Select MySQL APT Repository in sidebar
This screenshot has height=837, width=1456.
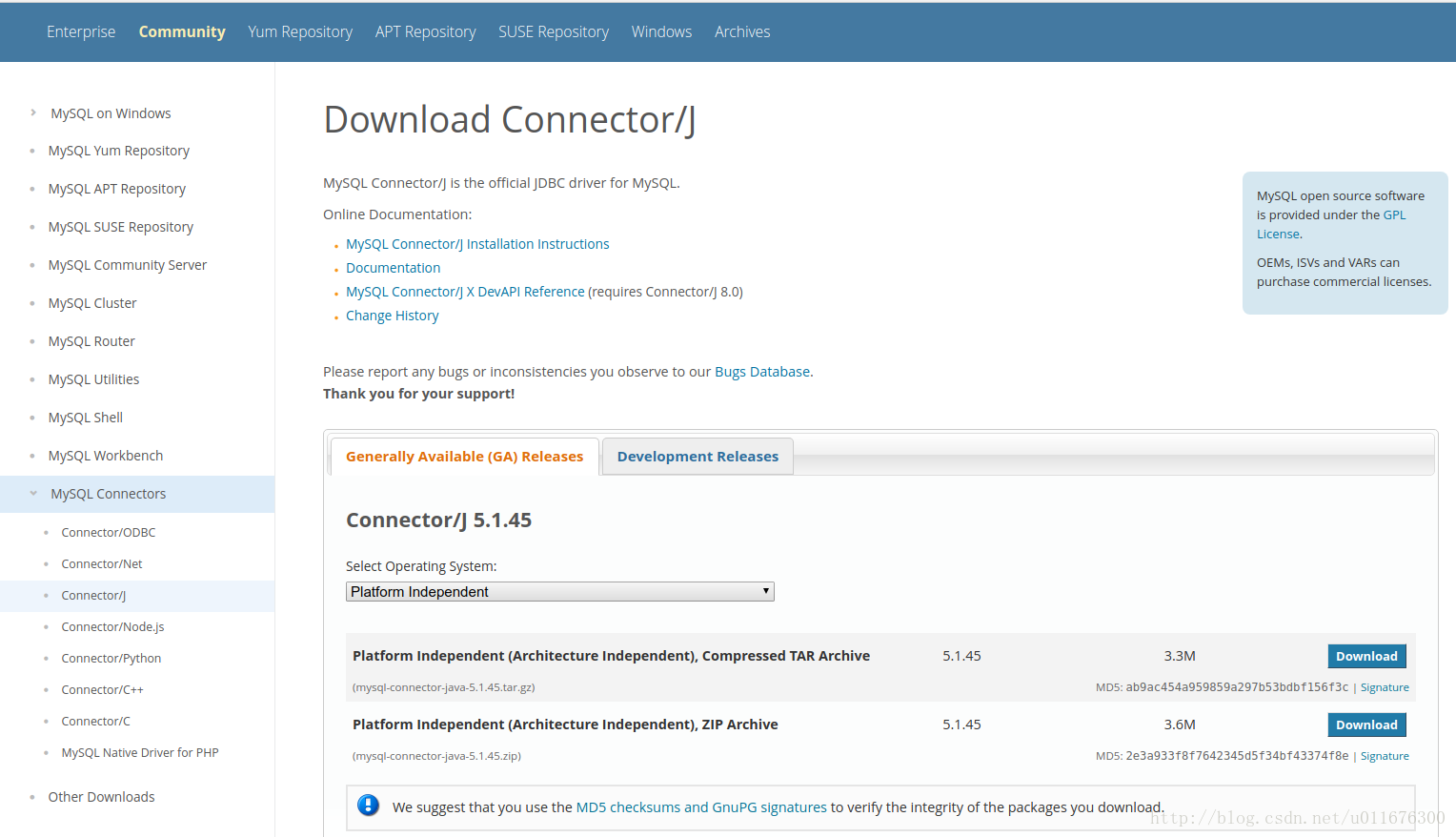(117, 189)
